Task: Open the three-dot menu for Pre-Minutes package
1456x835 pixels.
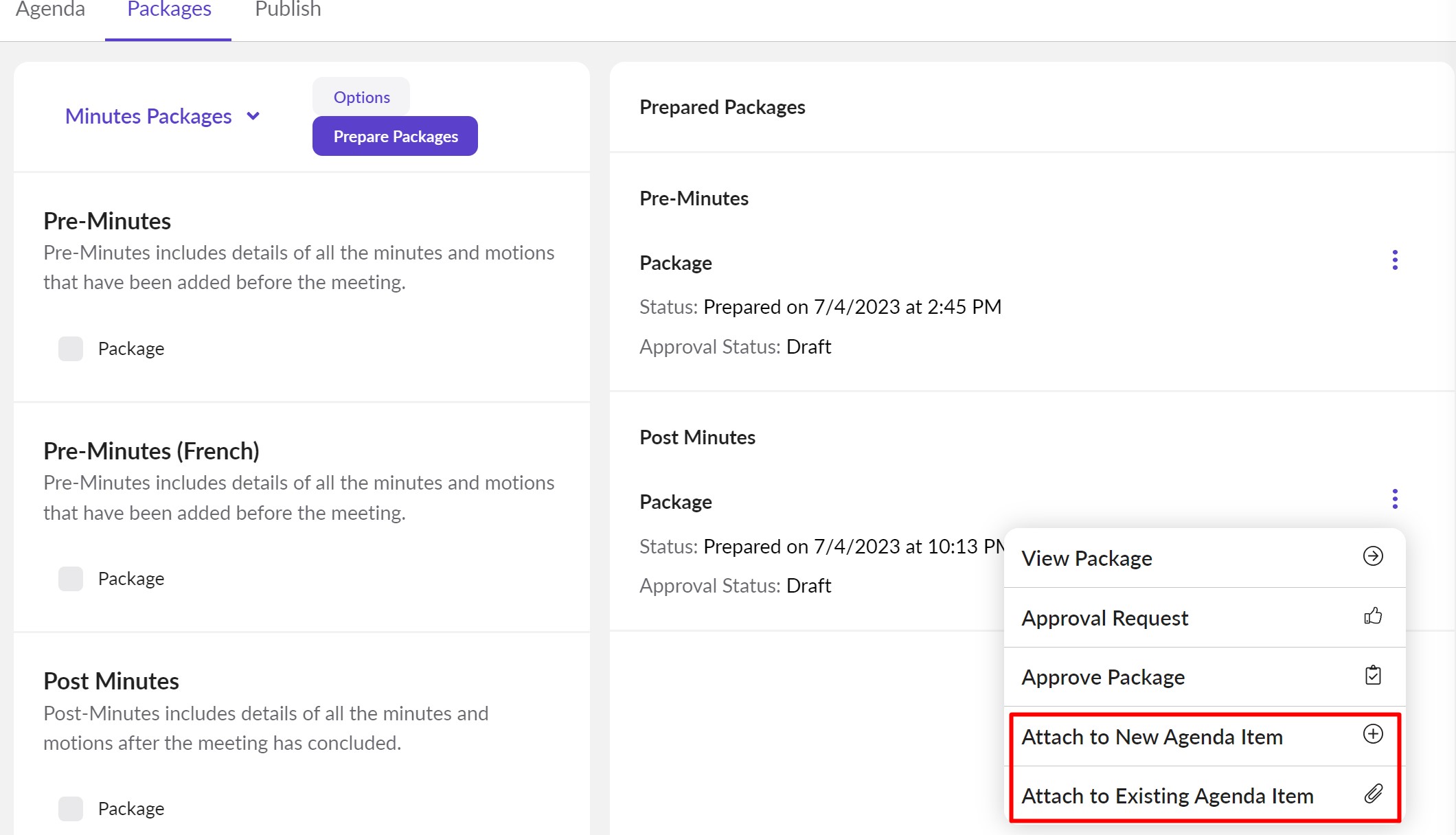Action: coord(1394,260)
